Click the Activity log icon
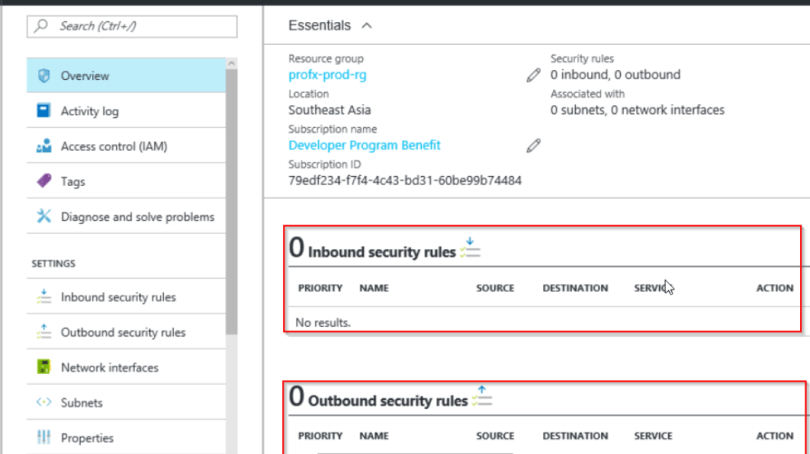The image size is (810, 454). (43, 111)
